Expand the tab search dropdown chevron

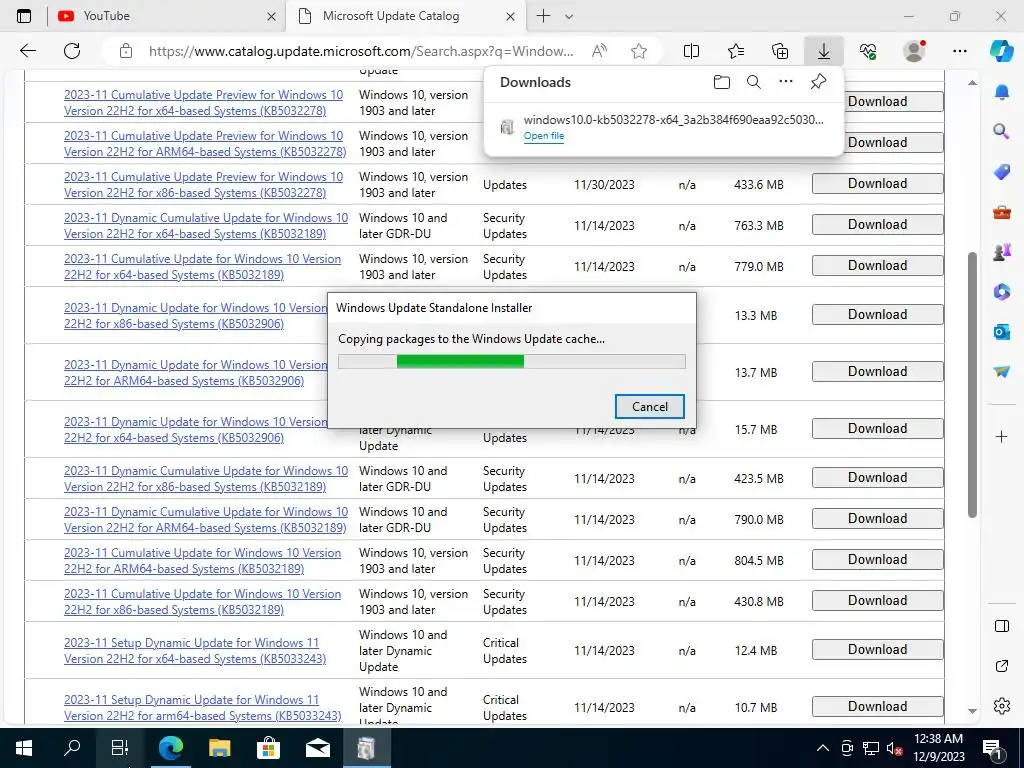tap(569, 16)
